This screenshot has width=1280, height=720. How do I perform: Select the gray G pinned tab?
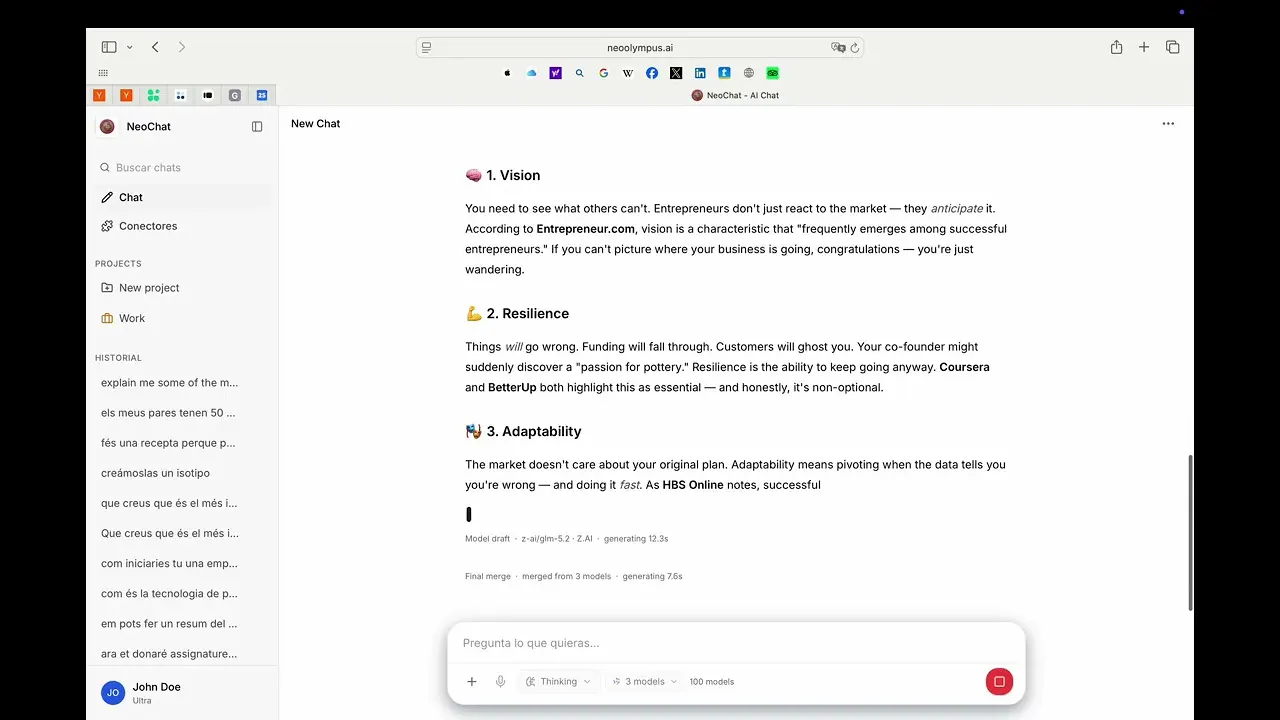point(235,95)
